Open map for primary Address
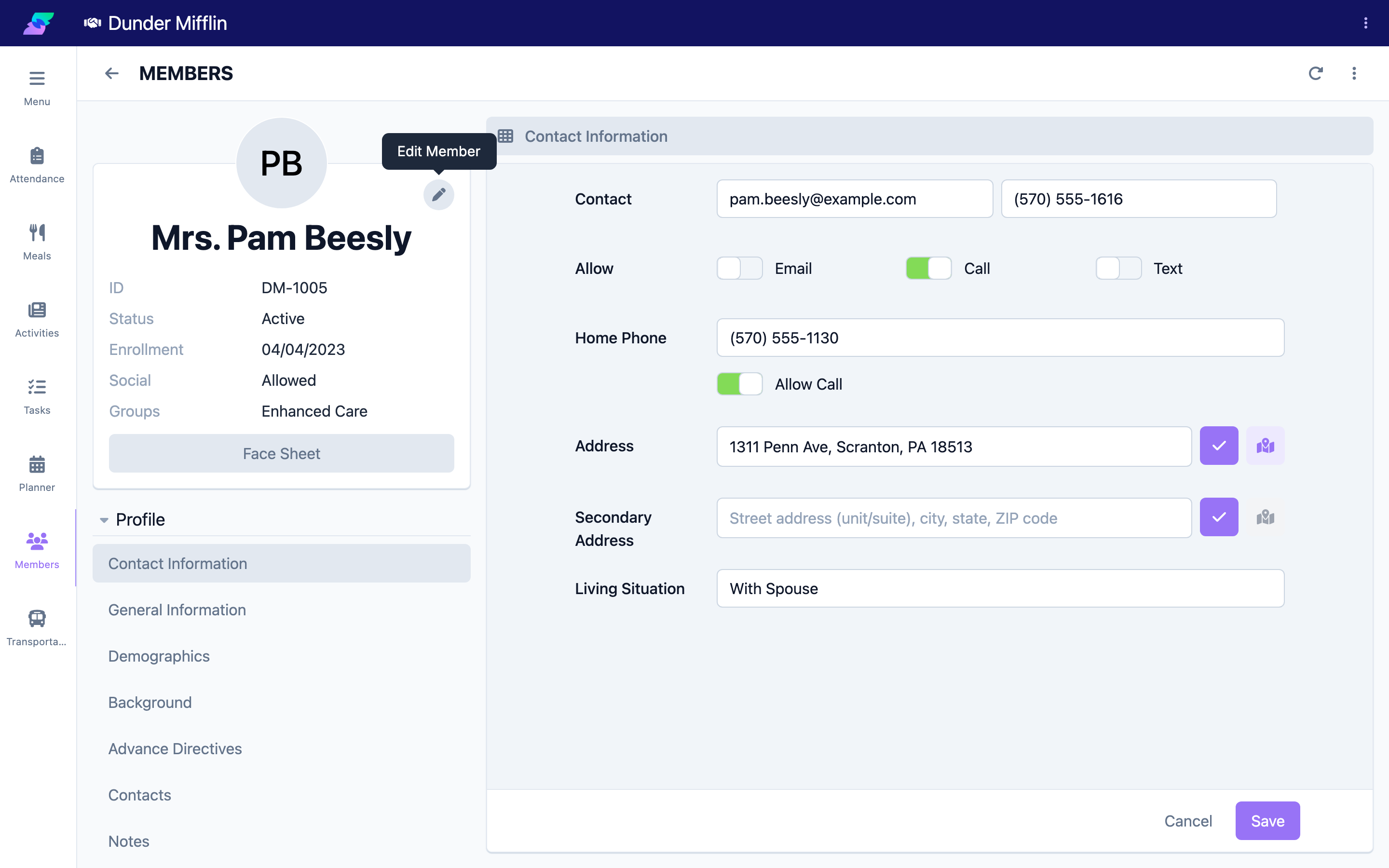1389x868 pixels. pyautogui.click(x=1265, y=446)
